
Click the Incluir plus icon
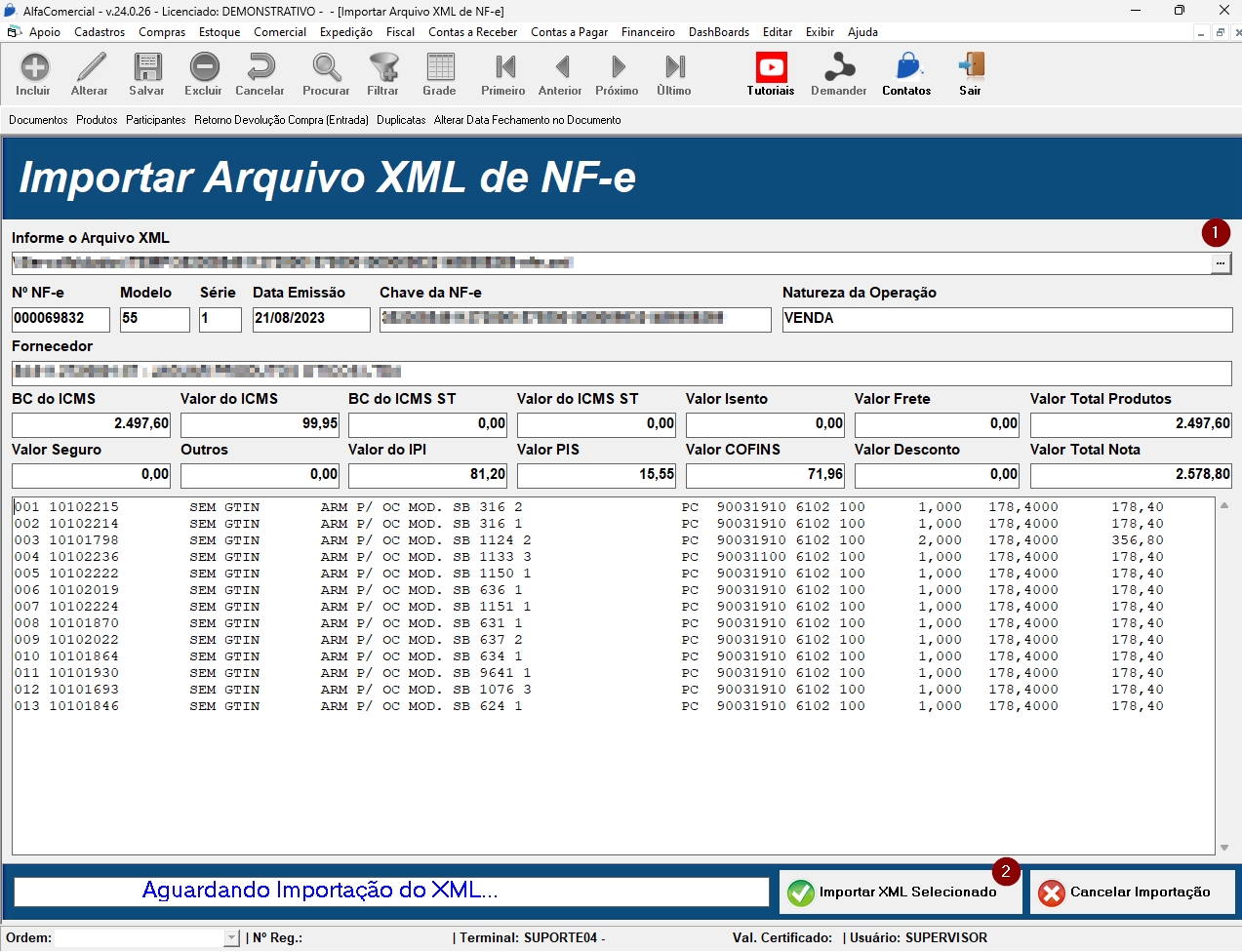click(x=34, y=67)
